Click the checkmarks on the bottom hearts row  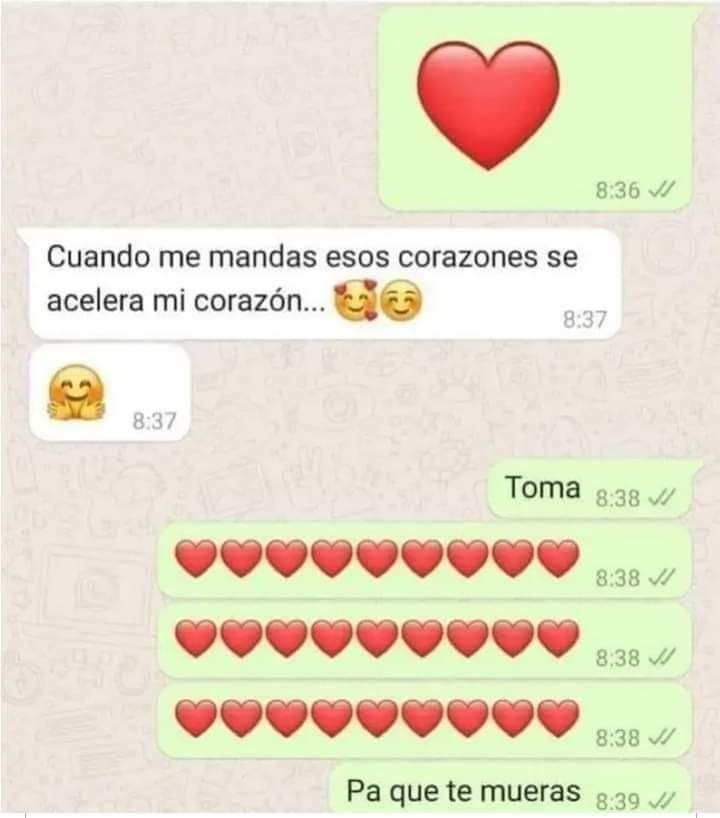coord(661,737)
